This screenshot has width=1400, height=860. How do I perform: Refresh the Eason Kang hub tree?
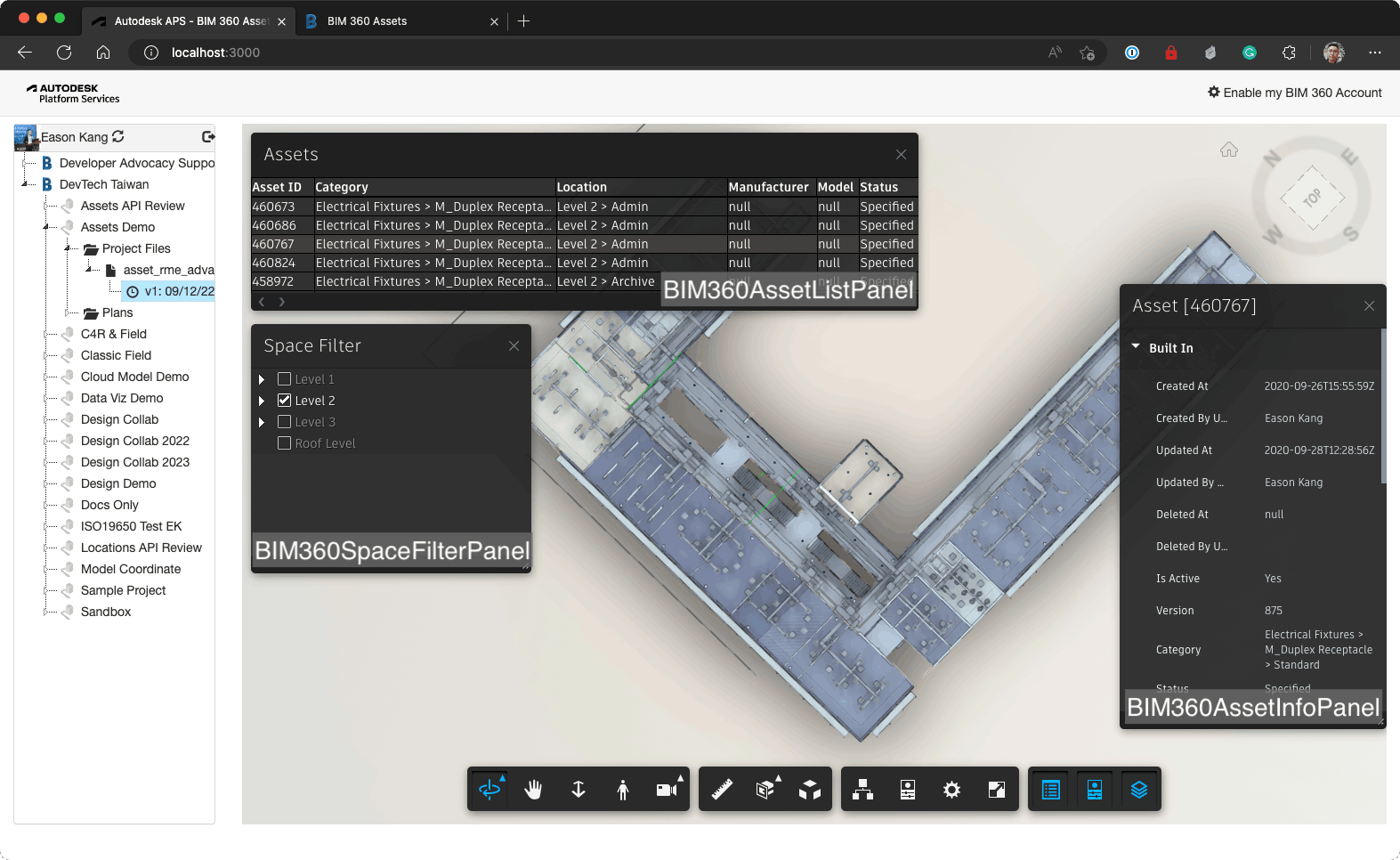click(118, 136)
